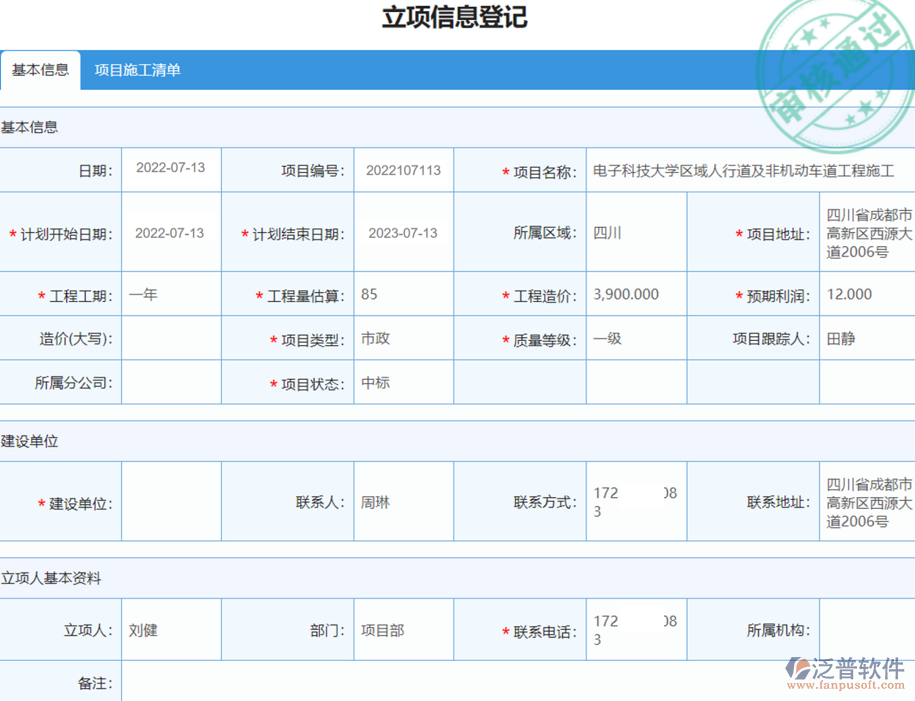The height and width of the screenshot is (701, 915).
Task: 打开项目类型"市政"选择框
Action: coord(402,338)
